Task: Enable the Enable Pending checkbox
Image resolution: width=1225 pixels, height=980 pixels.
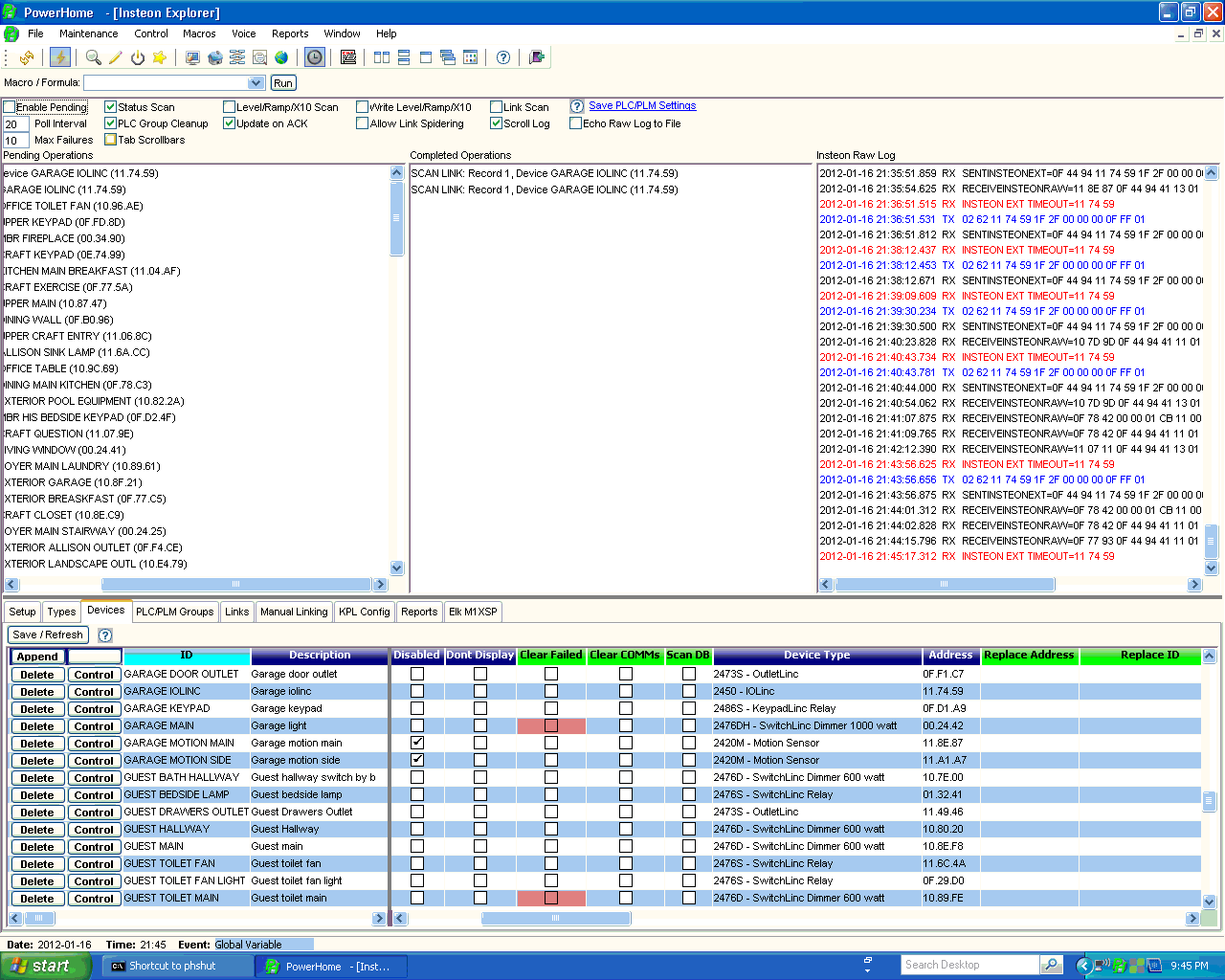Action: click(x=10, y=107)
